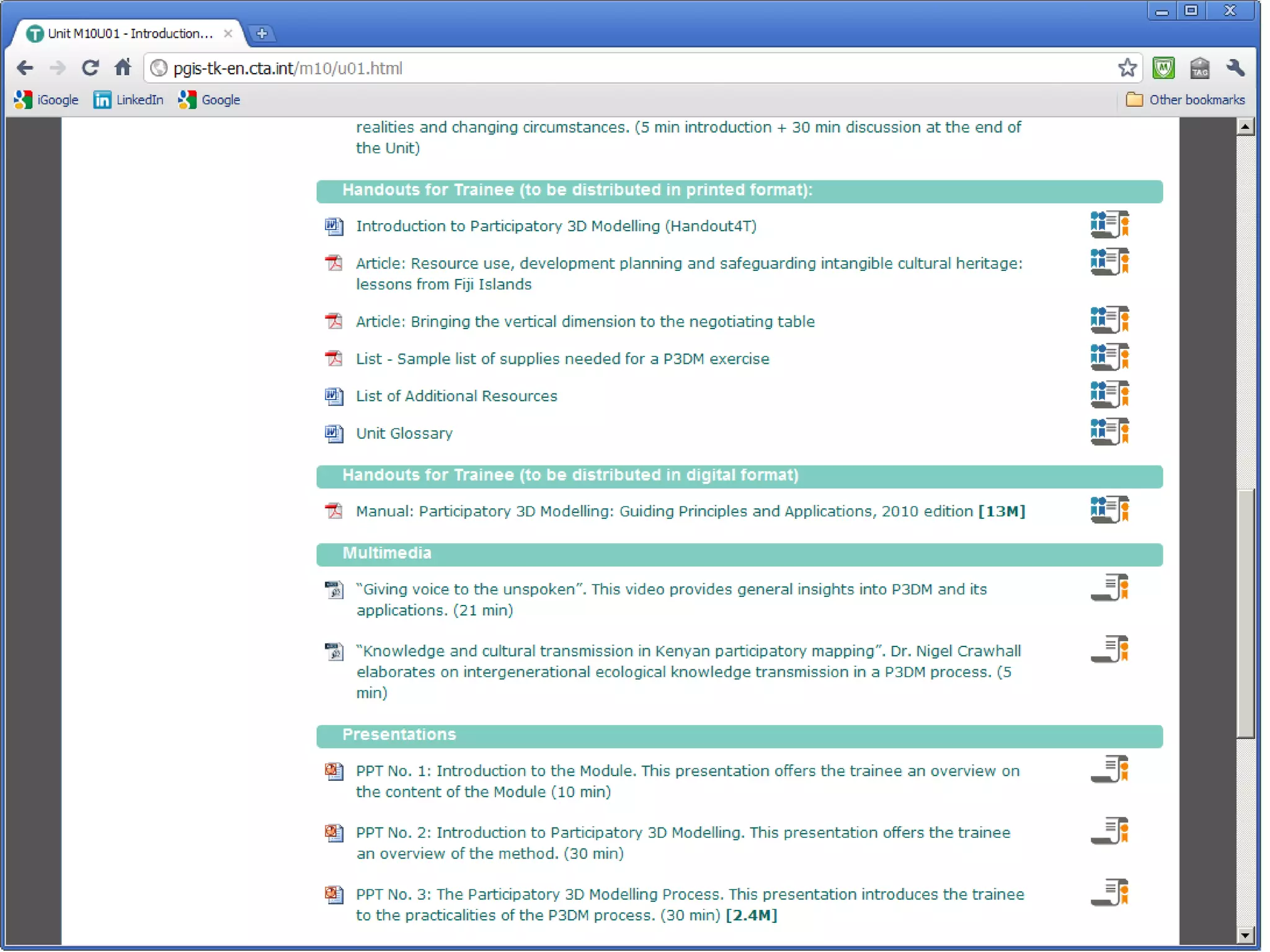Image resolution: width=1270 pixels, height=952 pixels.
Task: Click the trainer-trainee icon on the supplies list row
Action: [1109, 357]
